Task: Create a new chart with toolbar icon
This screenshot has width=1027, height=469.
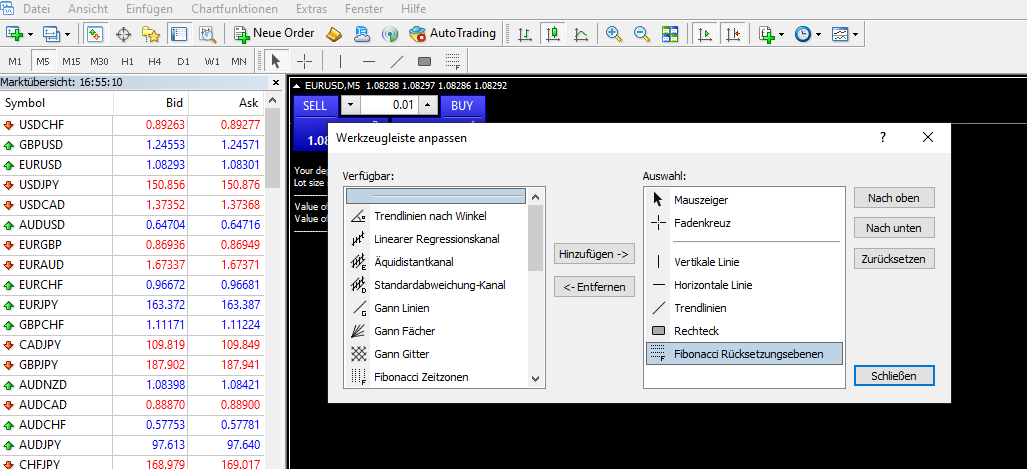Action: (x=14, y=33)
